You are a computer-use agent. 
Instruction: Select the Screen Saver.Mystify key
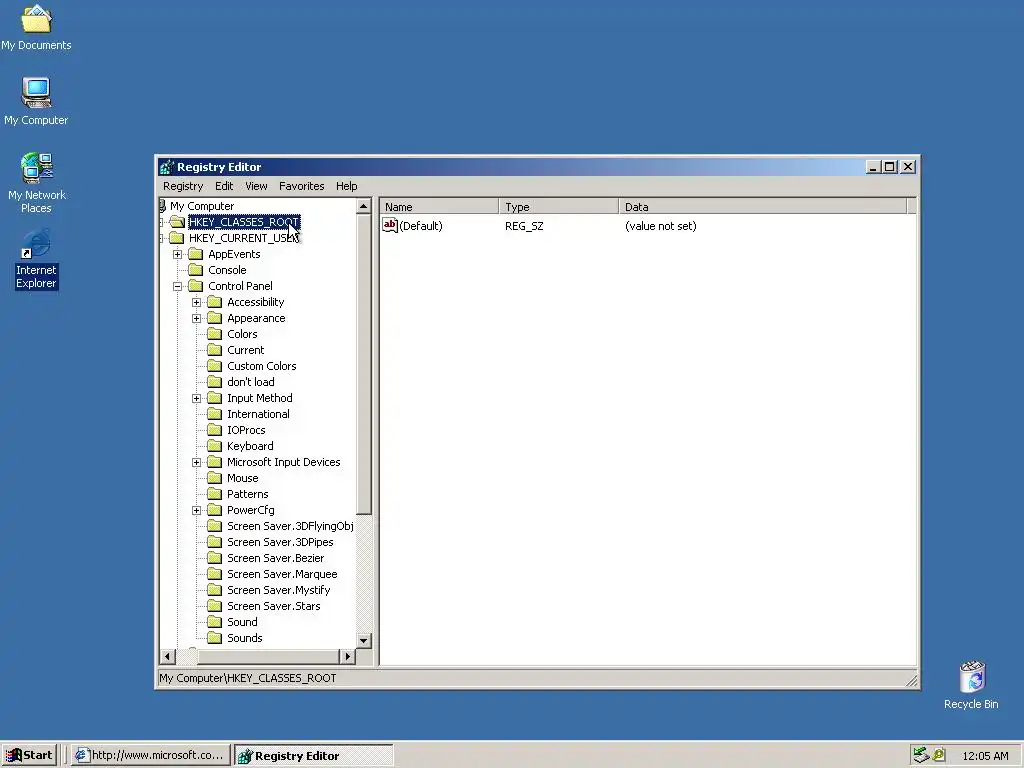[x=279, y=590]
